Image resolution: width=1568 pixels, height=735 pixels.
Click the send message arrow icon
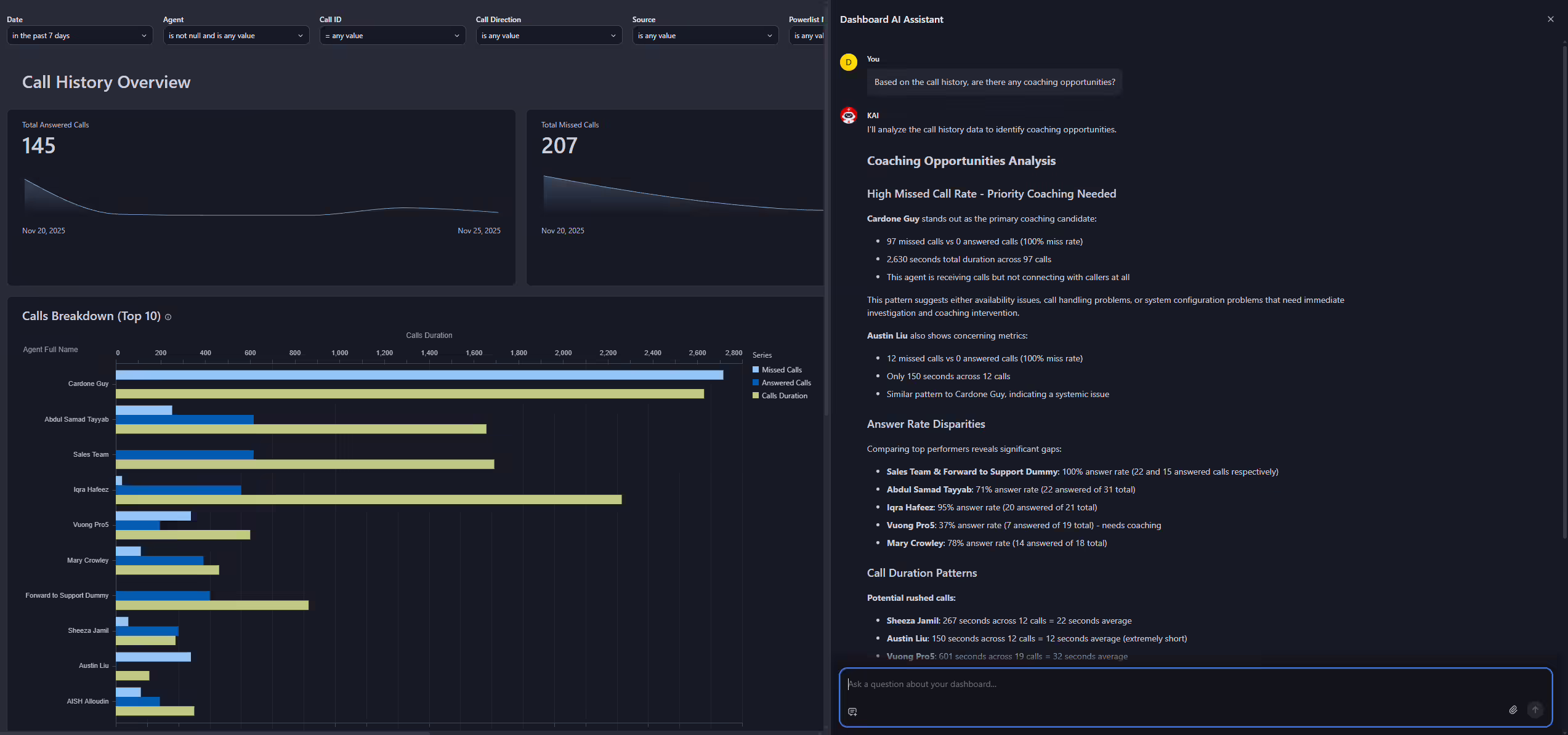pos(1535,710)
